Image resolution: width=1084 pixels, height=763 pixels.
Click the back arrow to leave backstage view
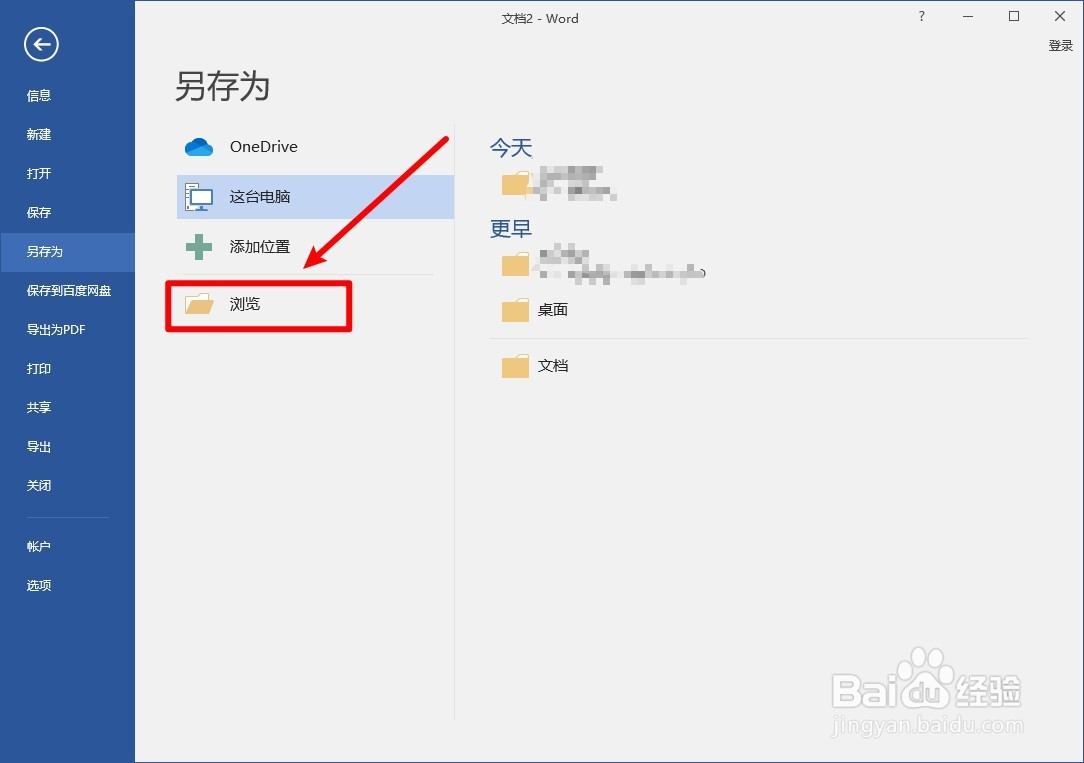click(x=40, y=44)
